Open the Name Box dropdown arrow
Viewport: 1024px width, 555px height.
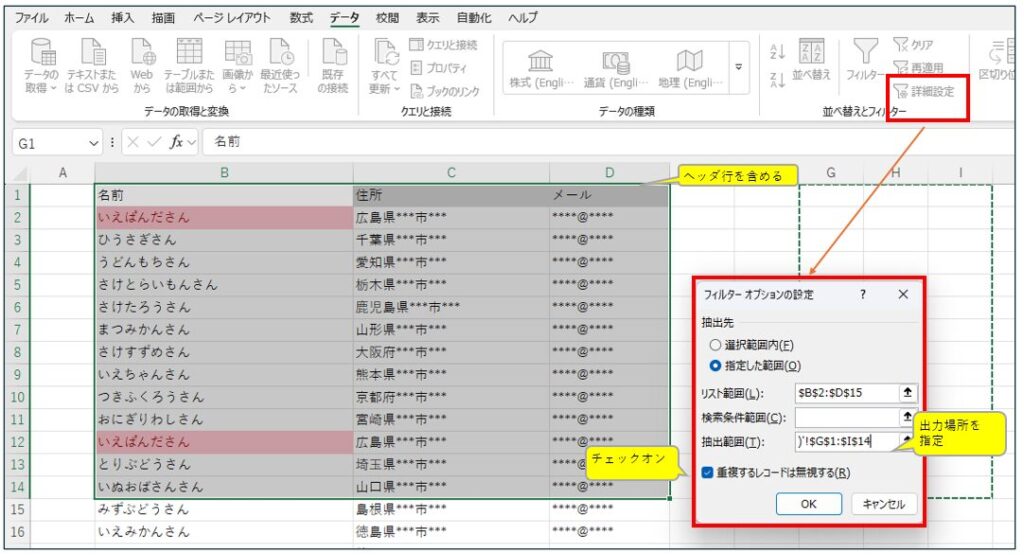pyautogui.click(x=95, y=143)
